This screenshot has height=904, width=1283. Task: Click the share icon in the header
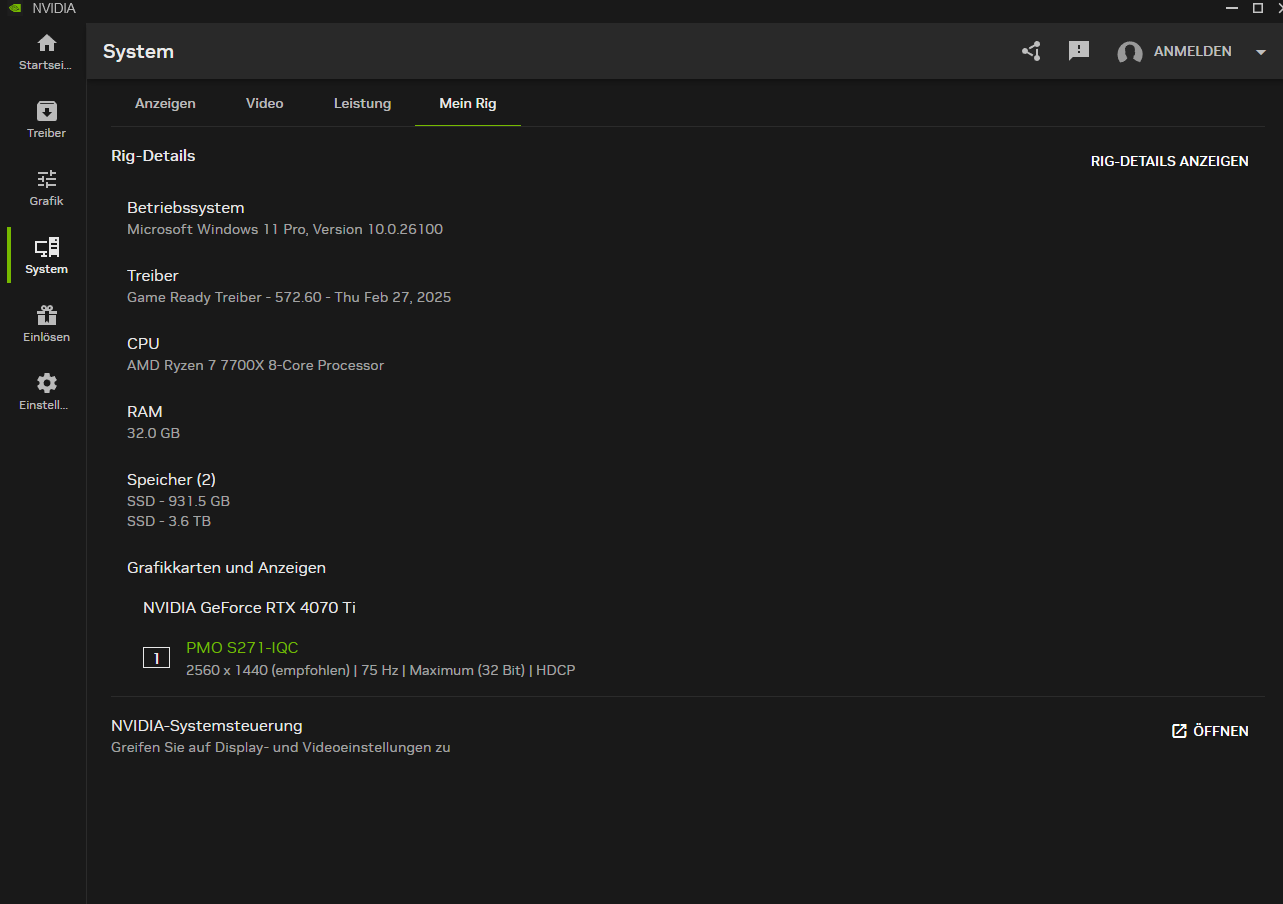pos(1031,51)
